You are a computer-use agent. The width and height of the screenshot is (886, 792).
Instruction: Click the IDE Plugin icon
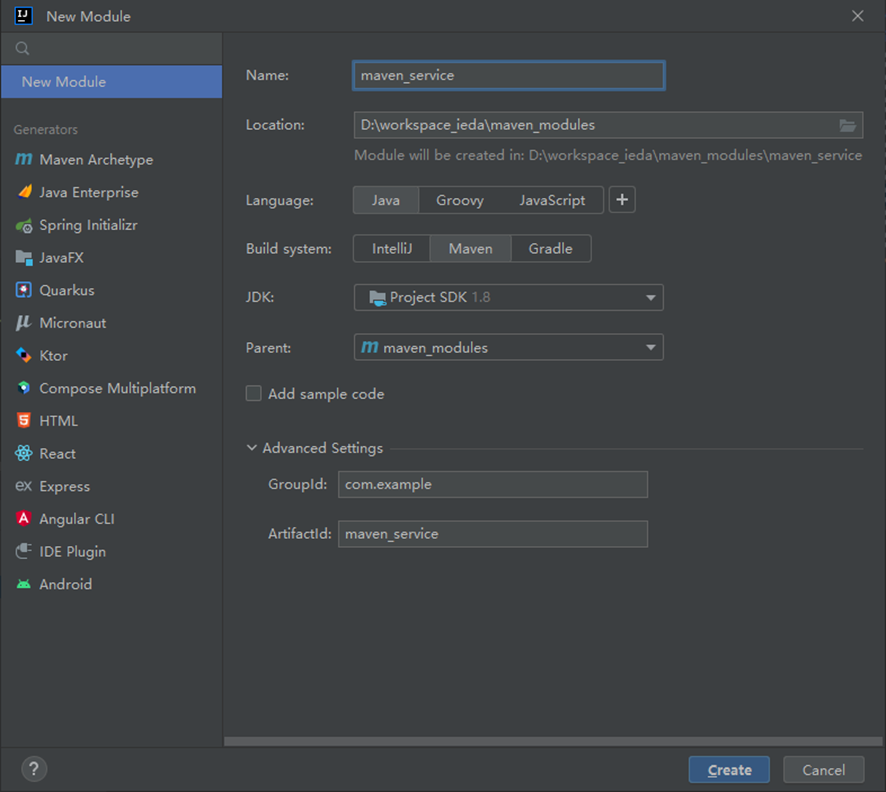coord(24,551)
